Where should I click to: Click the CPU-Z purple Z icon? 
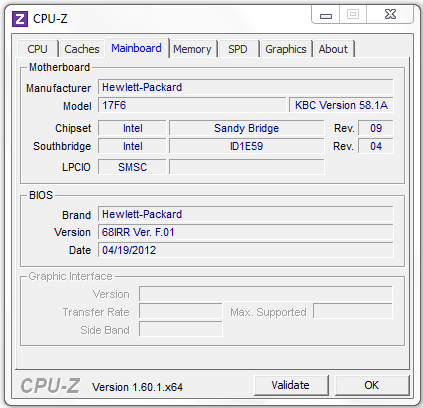coord(20,19)
